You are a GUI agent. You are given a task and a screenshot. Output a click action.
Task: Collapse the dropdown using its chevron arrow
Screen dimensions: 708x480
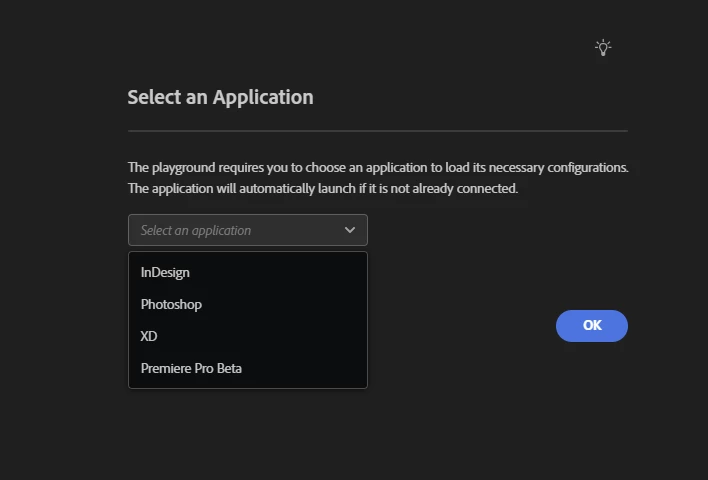350,230
